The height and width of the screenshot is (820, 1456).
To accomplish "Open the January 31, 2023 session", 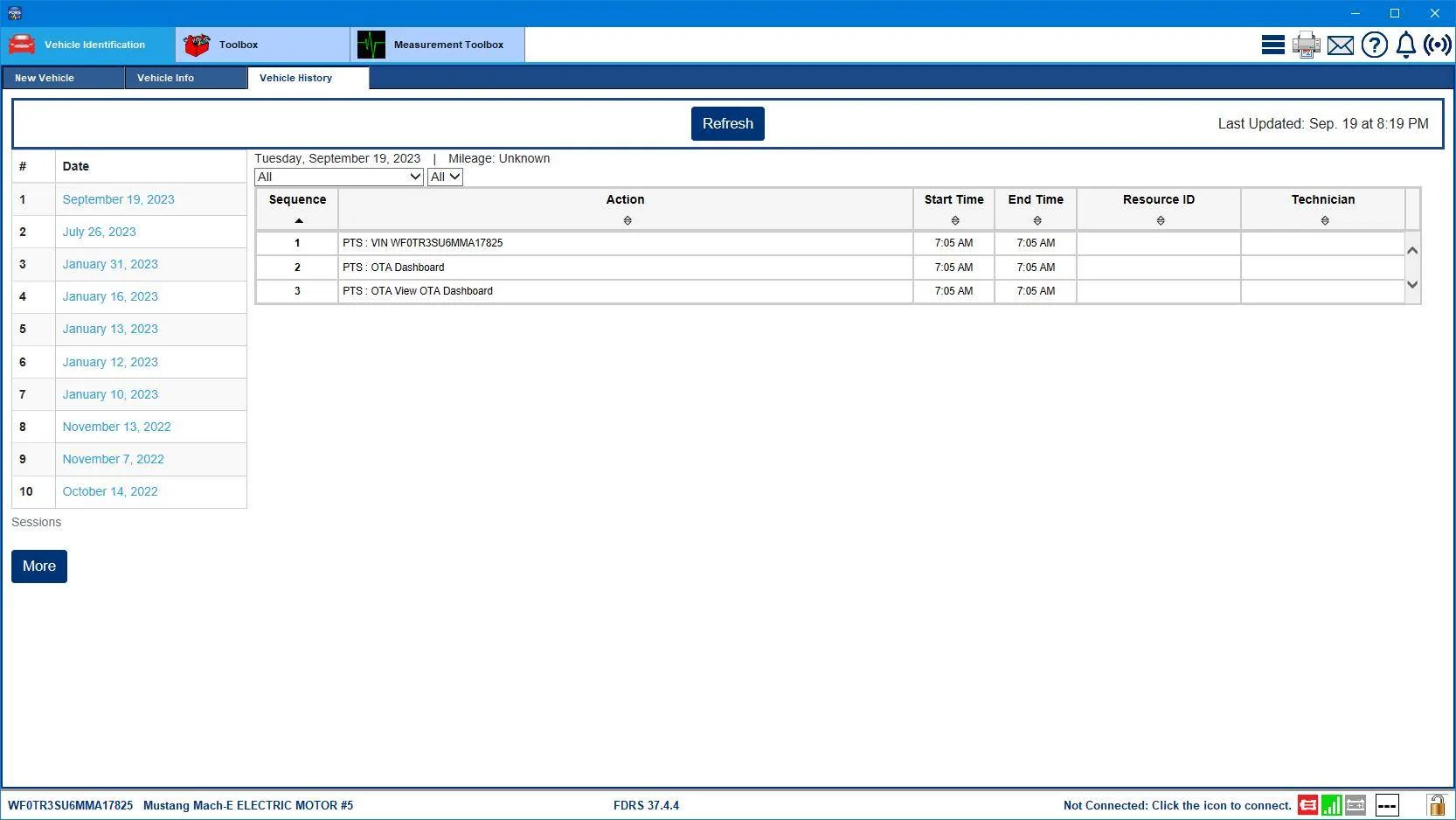I will [x=110, y=264].
